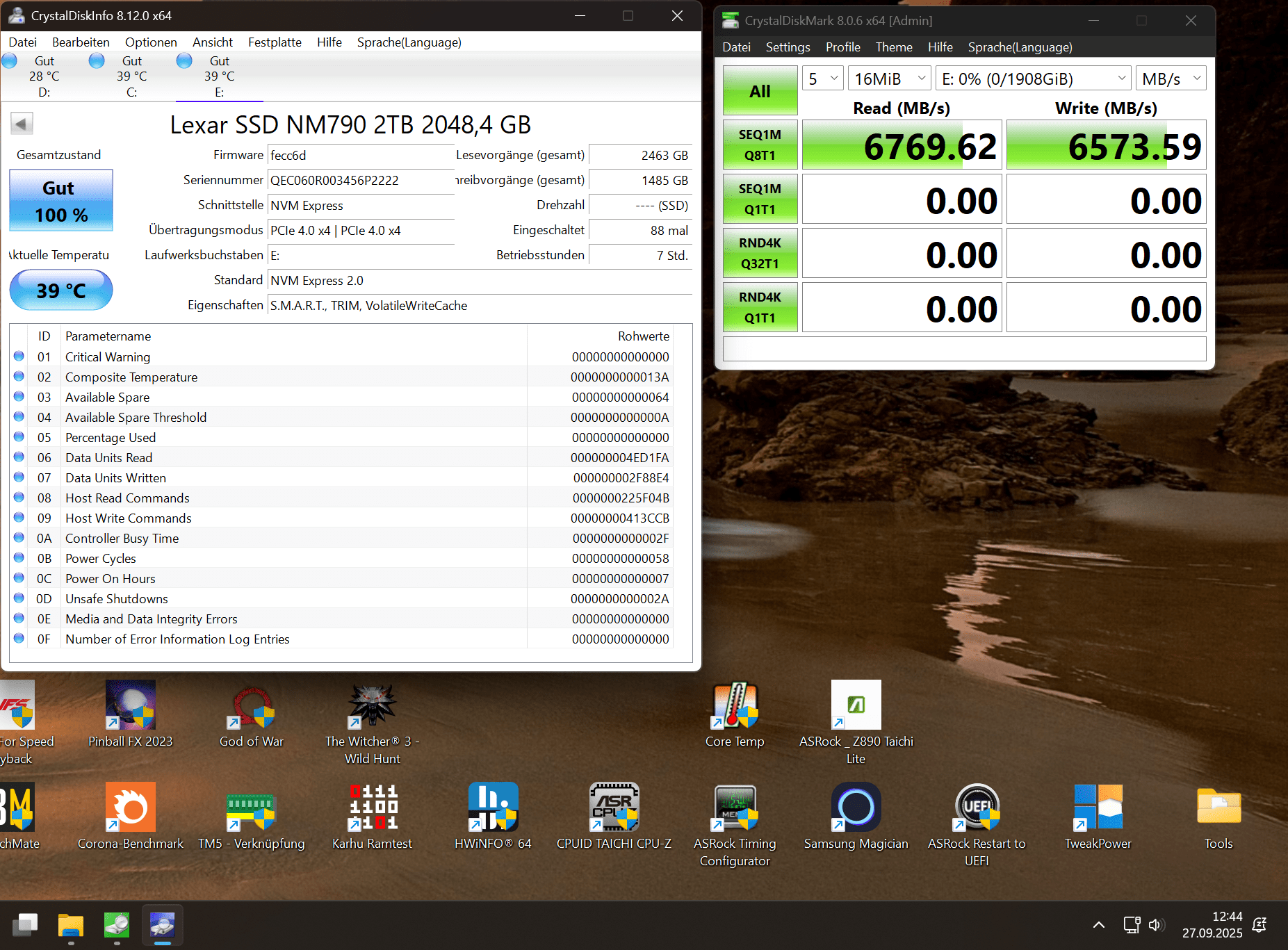The image size is (1288, 950).
Task: Run the RND4K Q32T1 test
Action: (x=760, y=253)
